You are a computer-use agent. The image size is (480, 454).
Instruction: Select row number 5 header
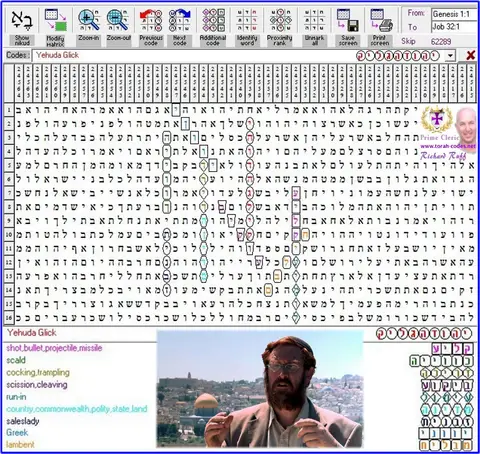9,165
